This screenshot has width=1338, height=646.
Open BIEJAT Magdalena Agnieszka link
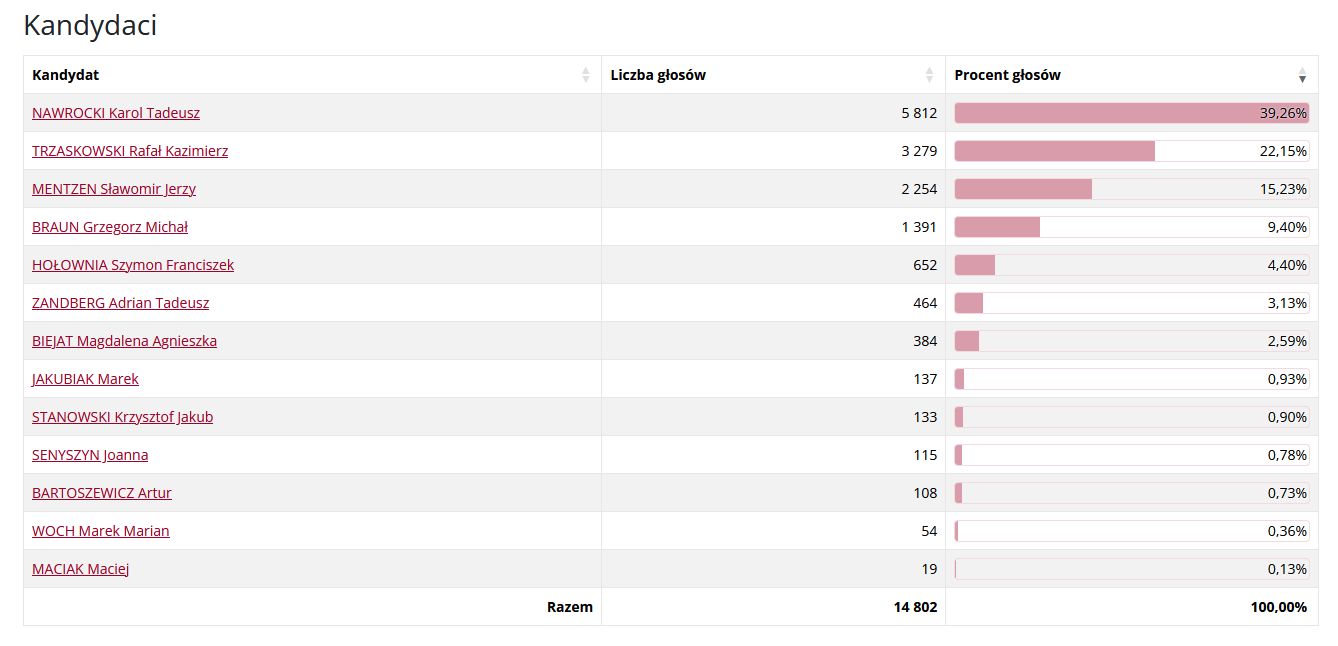[x=124, y=341]
